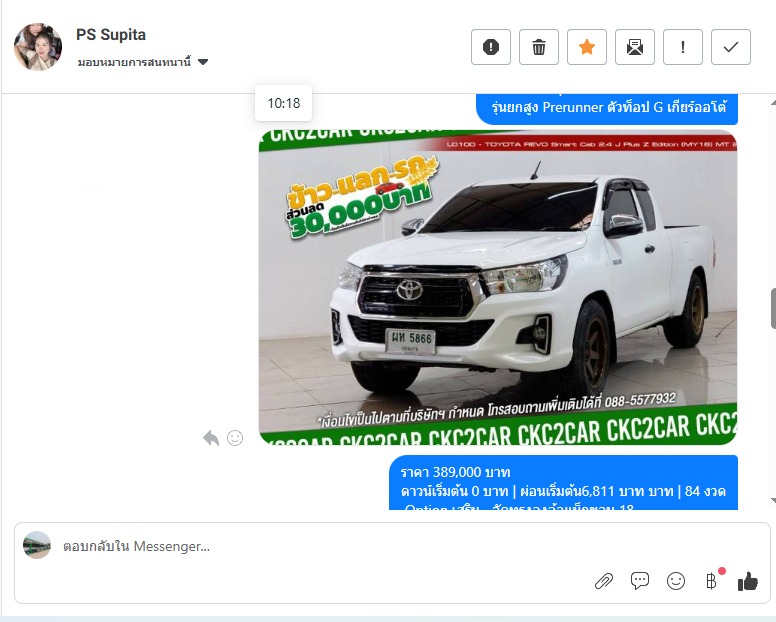Send a thumbs-up like
This screenshot has height=622, width=776.
click(747, 581)
